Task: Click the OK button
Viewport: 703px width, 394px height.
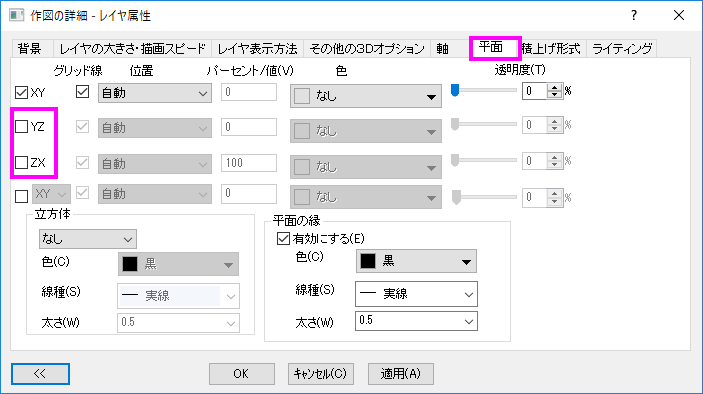Action: point(242,374)
